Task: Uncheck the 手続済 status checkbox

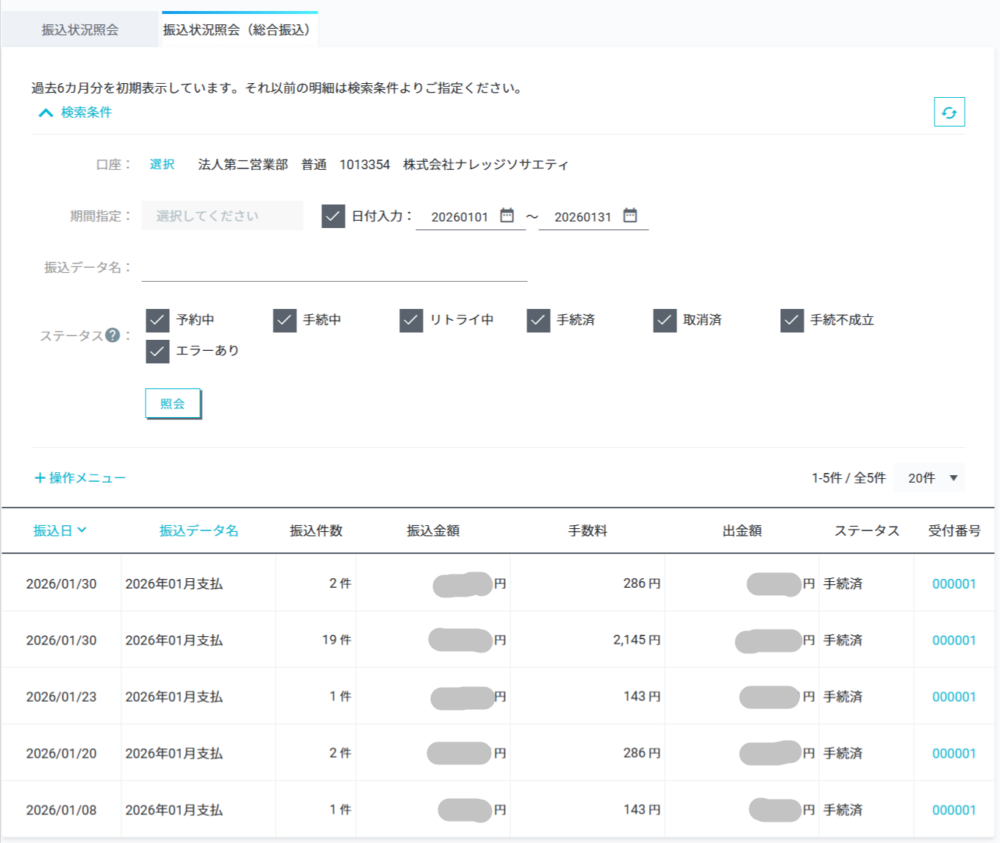Action: (538, 320)
